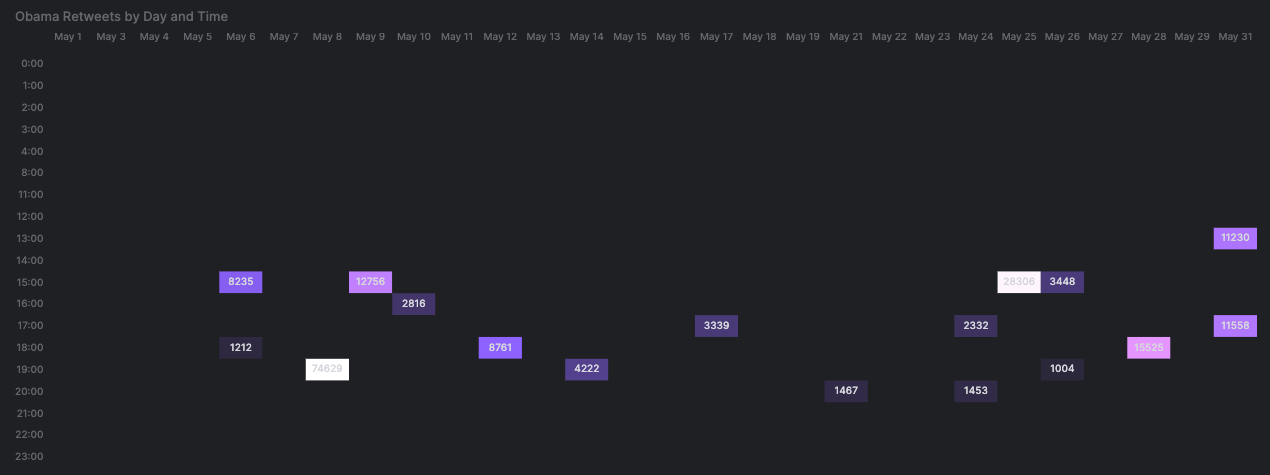The image size is (1270, 475).
Task: Select the May 1 column label
Action: pos(68,37)
